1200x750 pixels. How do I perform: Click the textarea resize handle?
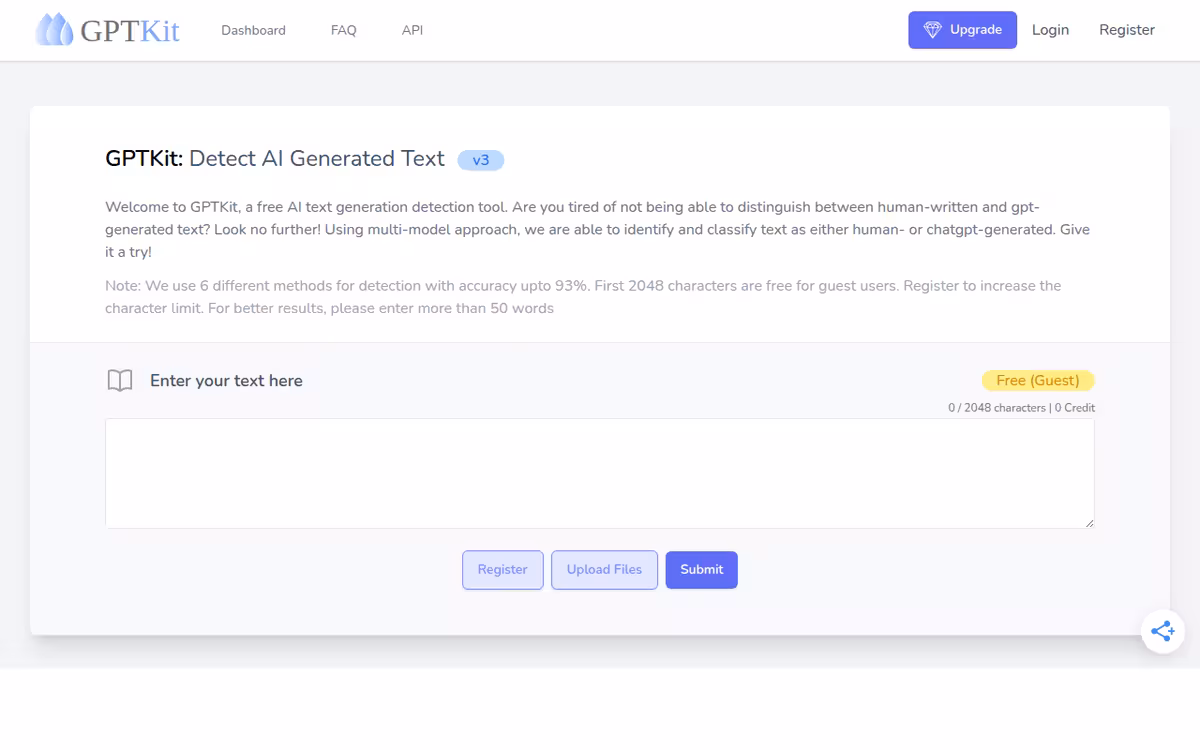(x=1089, y=523)
